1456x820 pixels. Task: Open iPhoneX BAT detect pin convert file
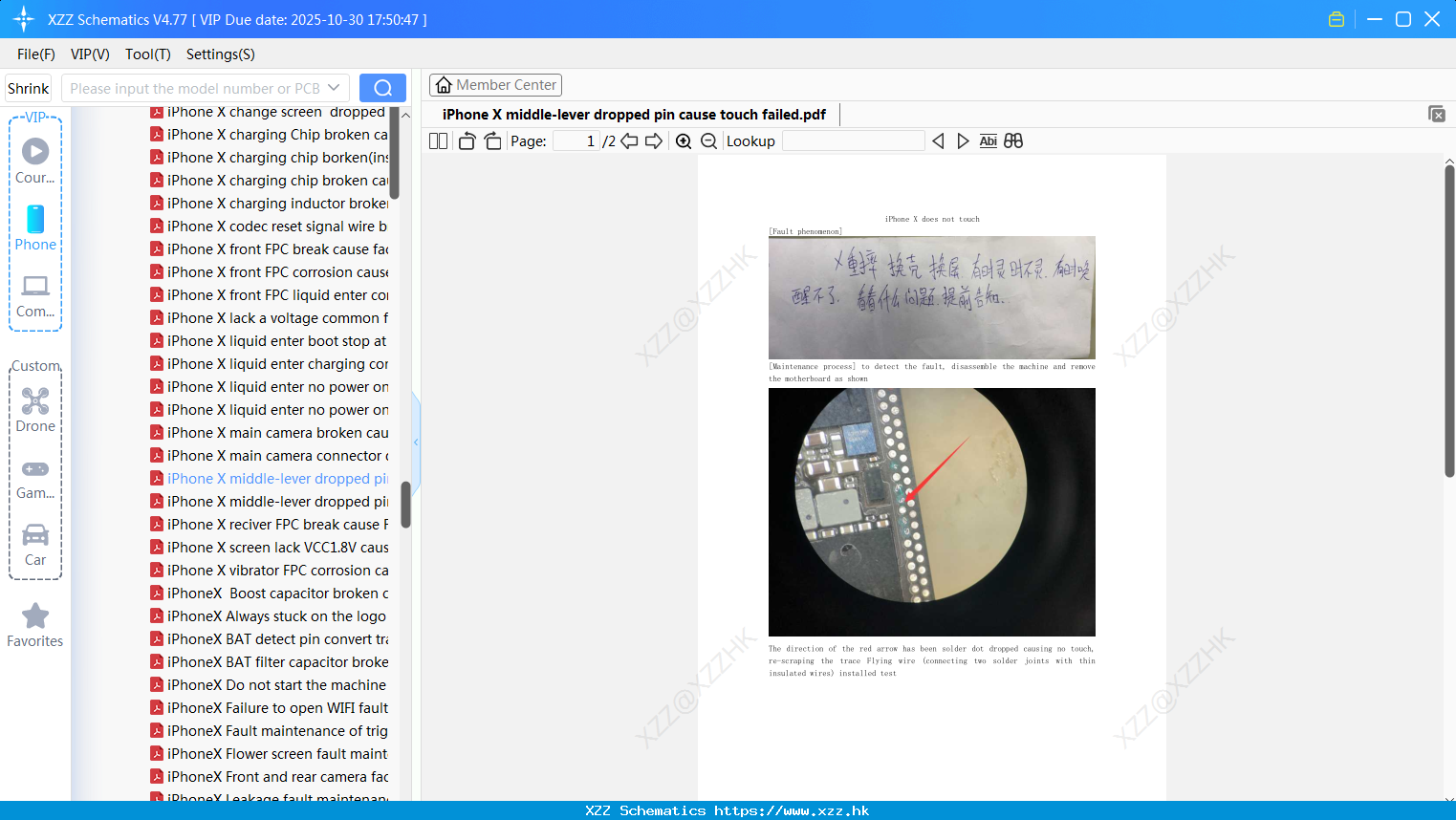[270, 639]
